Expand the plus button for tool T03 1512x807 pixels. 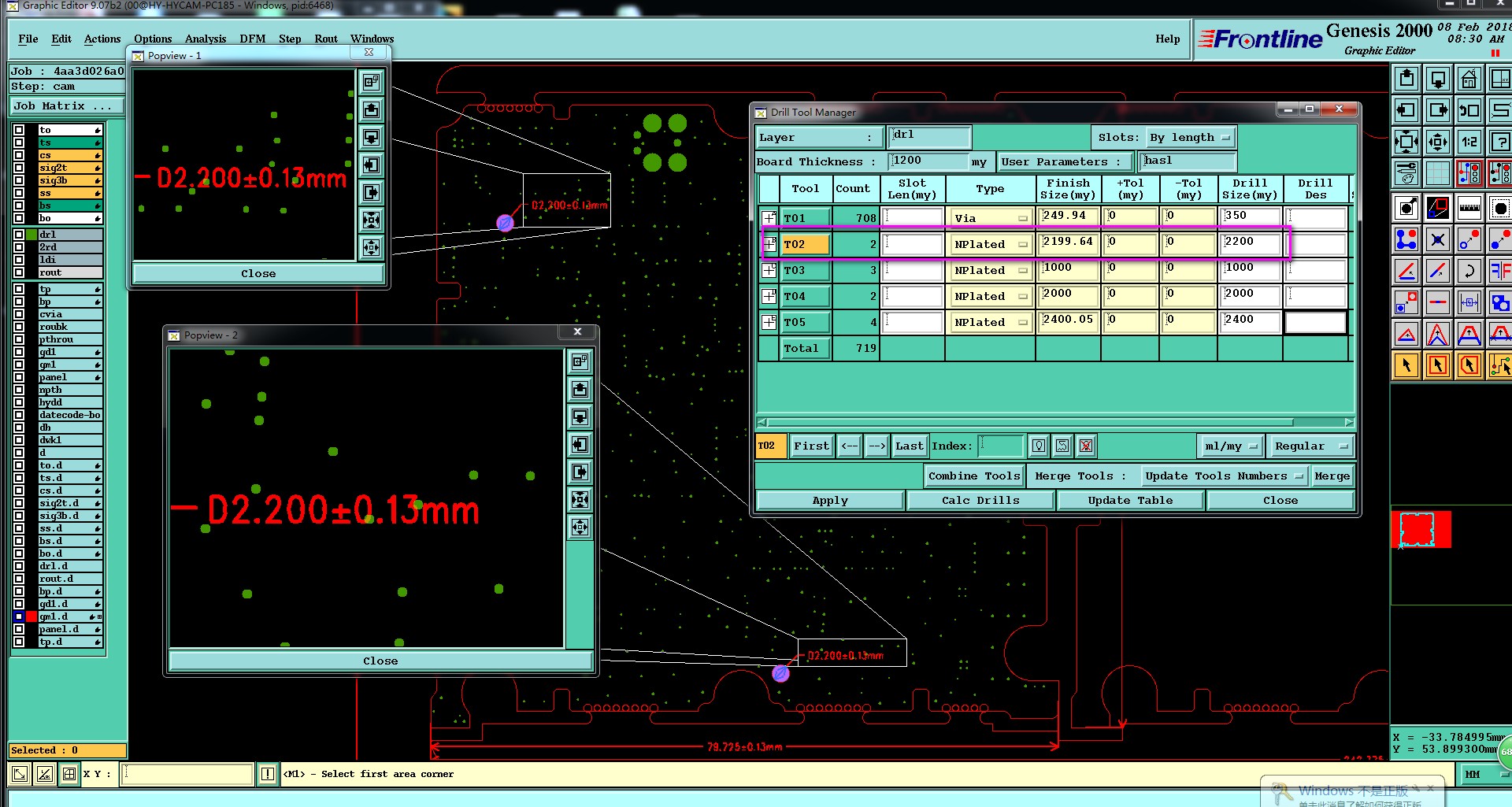pos(769,270)
